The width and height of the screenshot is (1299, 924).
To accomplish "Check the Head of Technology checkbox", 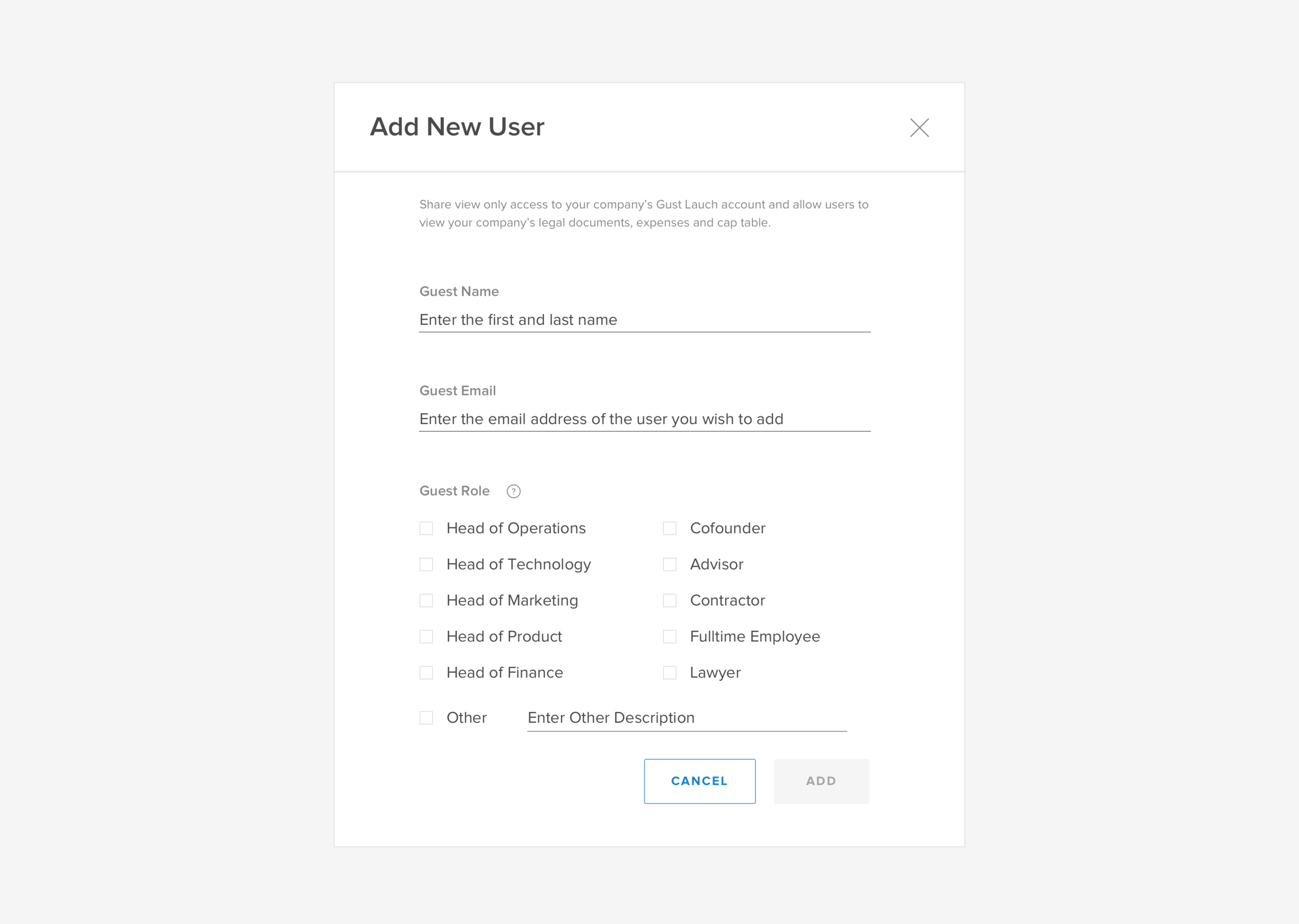I will pyautogui.click(x=426, y=564).
